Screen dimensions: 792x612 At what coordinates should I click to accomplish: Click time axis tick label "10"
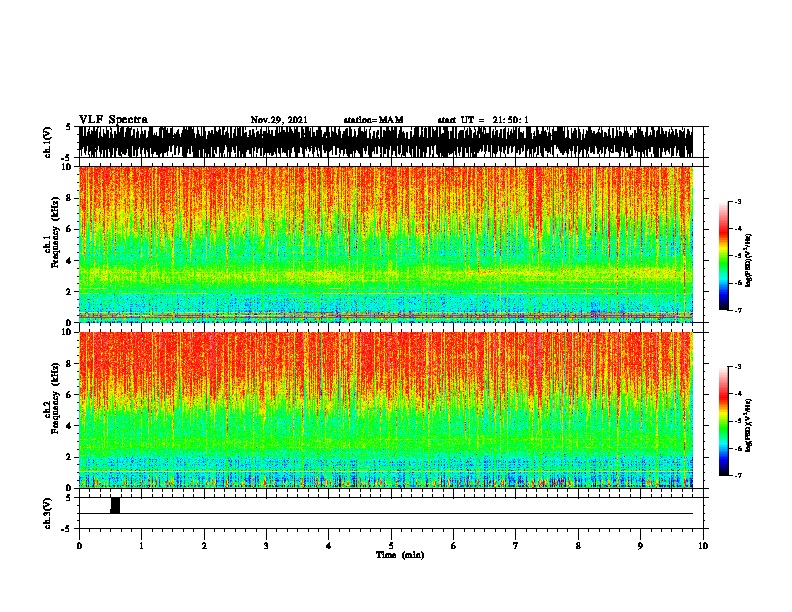[x=703, y=546]
